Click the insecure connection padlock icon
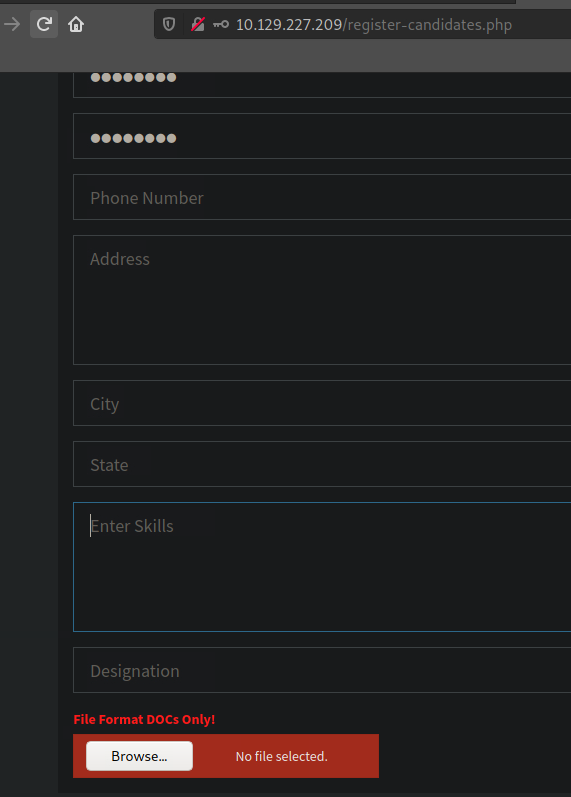 197,24
